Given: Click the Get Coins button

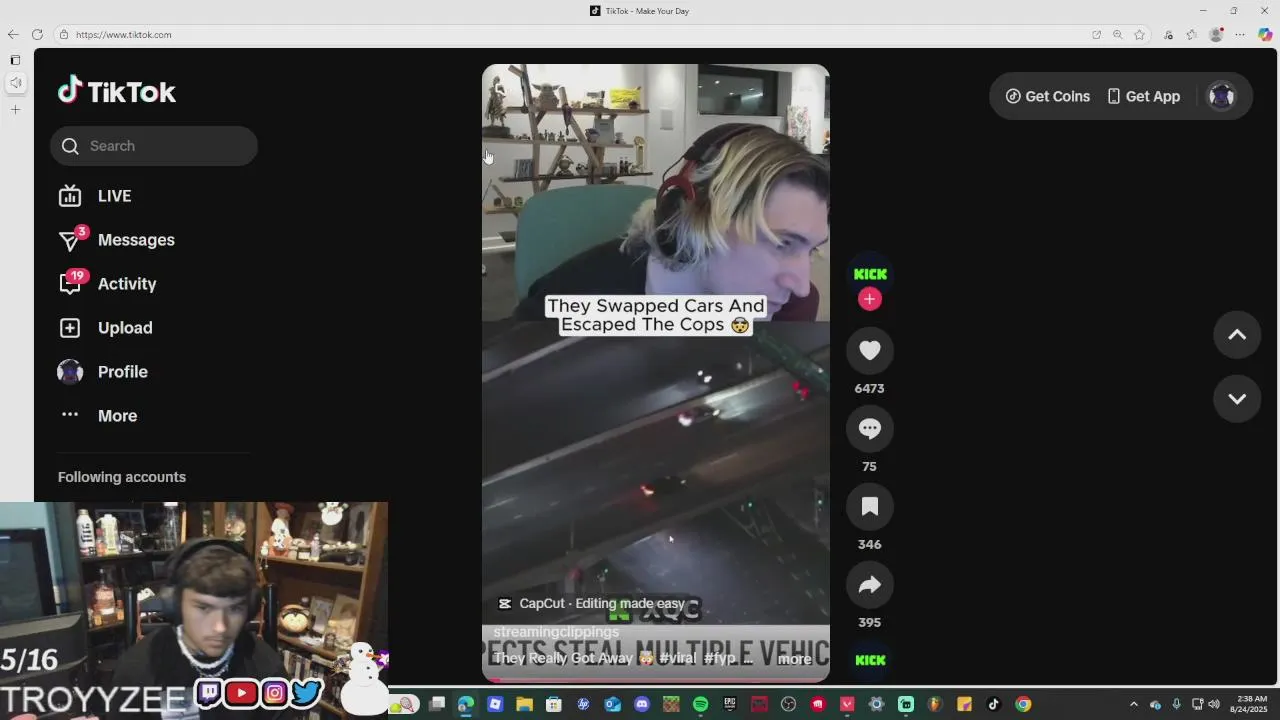Looking at the screenshot, I should coord(1048,96).
